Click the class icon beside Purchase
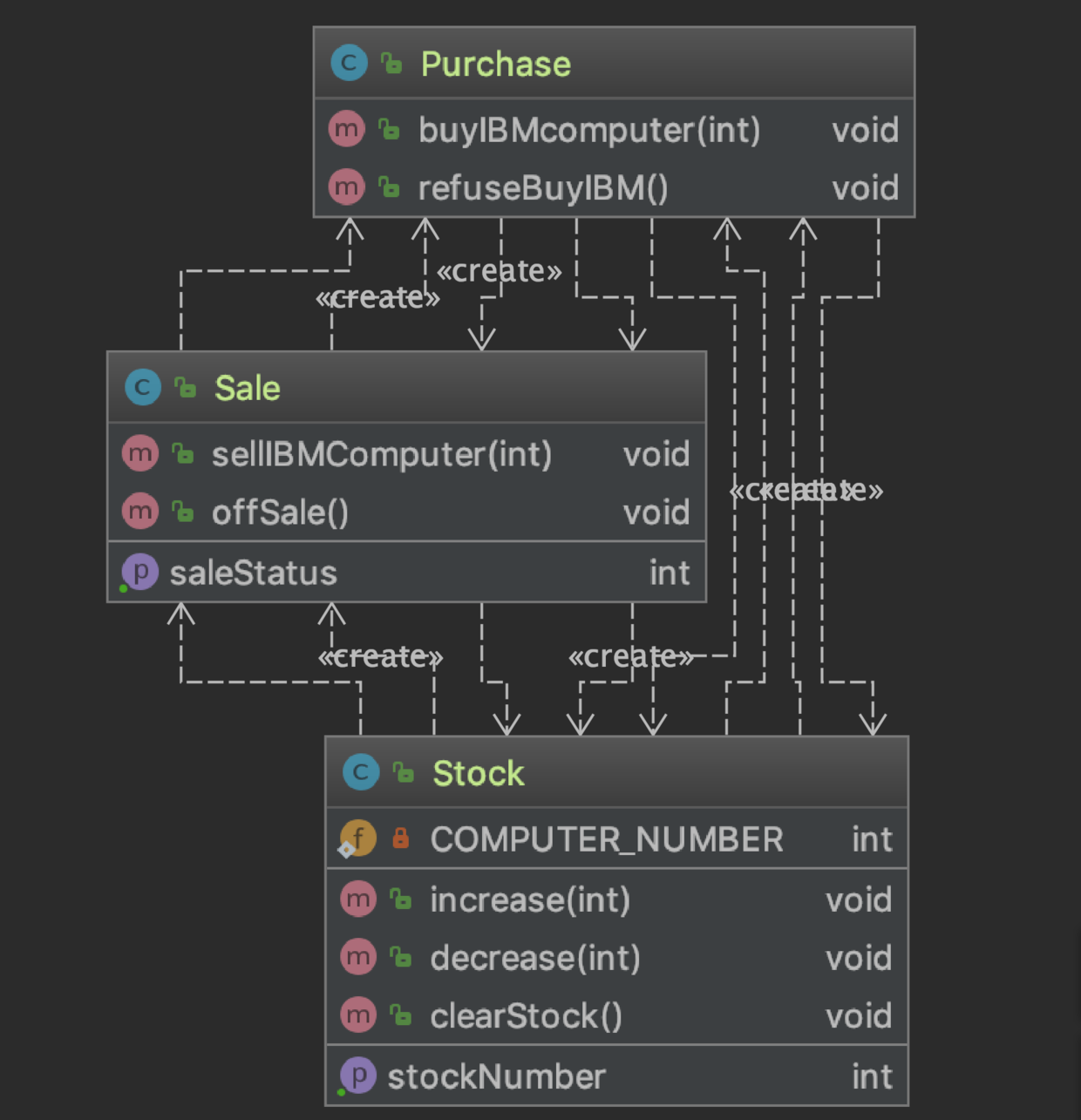The width and height of the screenshot is (1081, 1120). pyautogui.click(x=349, y=63)
